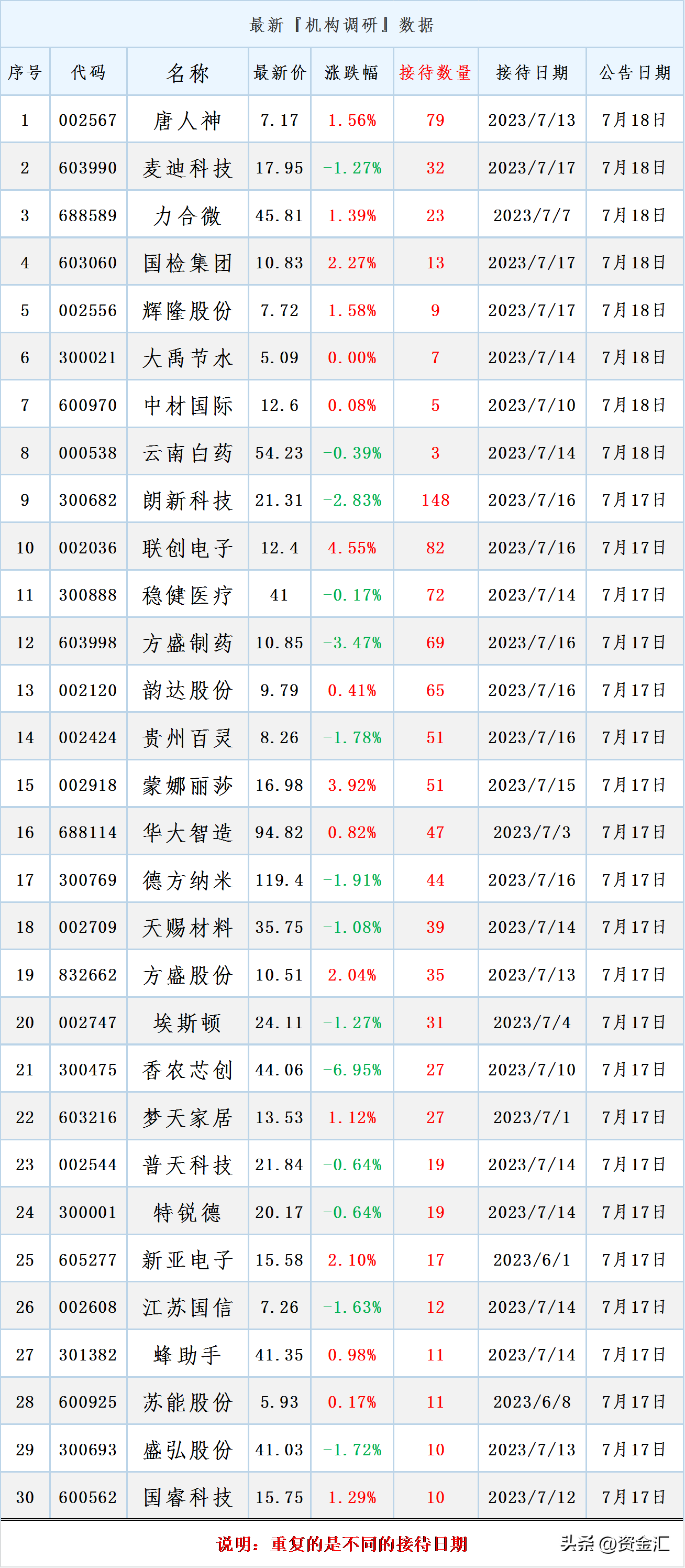Click the 序号 column header
The height and width of the screenshot is (1568, 685).
pyautogui.click(x=25, y=73)
